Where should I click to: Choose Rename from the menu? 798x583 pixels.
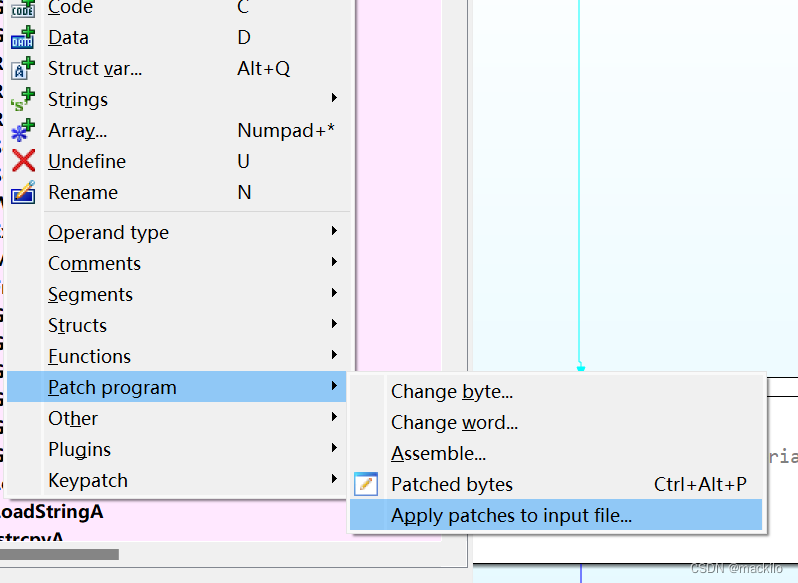[178, 192]
